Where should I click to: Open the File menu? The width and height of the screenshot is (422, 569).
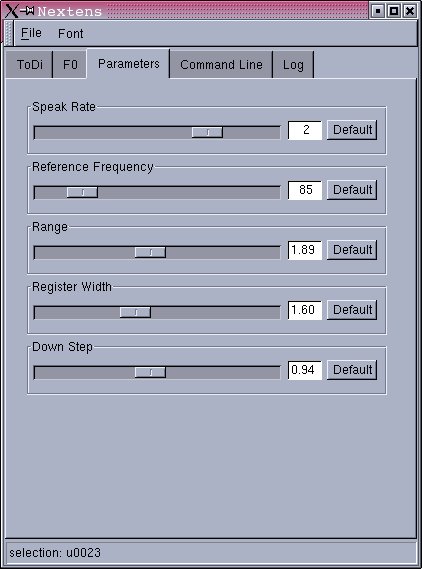click(x=31, y=33)
